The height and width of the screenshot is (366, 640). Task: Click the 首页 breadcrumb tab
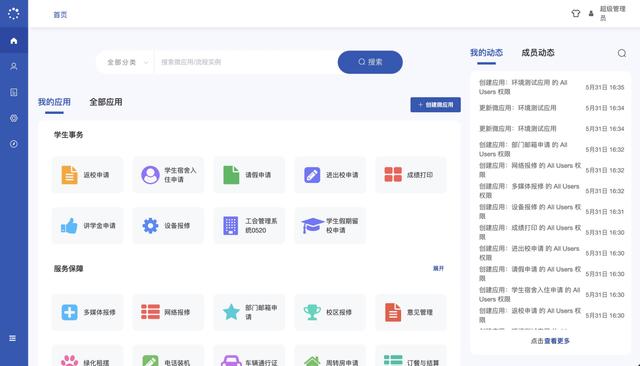[60, 15]
